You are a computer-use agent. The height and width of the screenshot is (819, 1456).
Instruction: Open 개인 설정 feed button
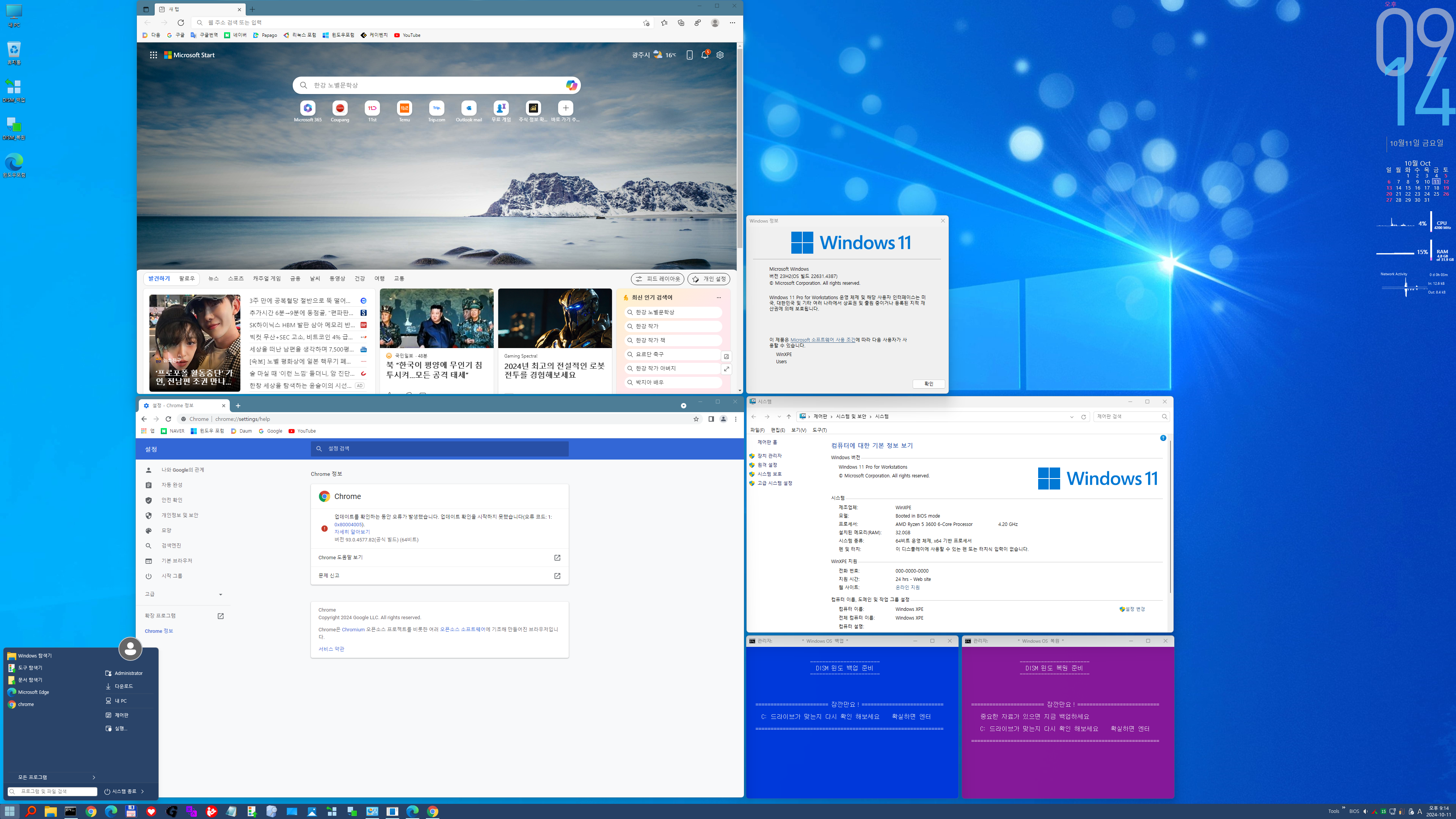click(709, 279)
